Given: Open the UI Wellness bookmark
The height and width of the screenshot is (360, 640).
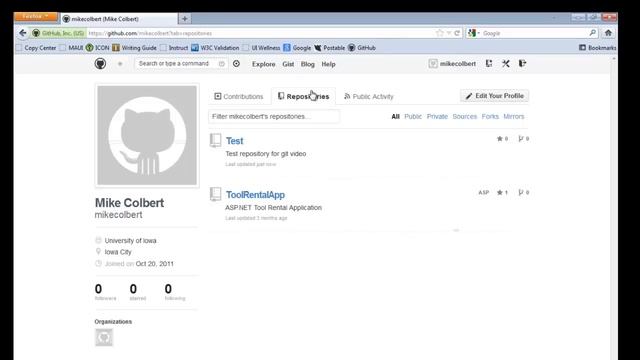Looking at the screenshot, I should pos(262,48).
